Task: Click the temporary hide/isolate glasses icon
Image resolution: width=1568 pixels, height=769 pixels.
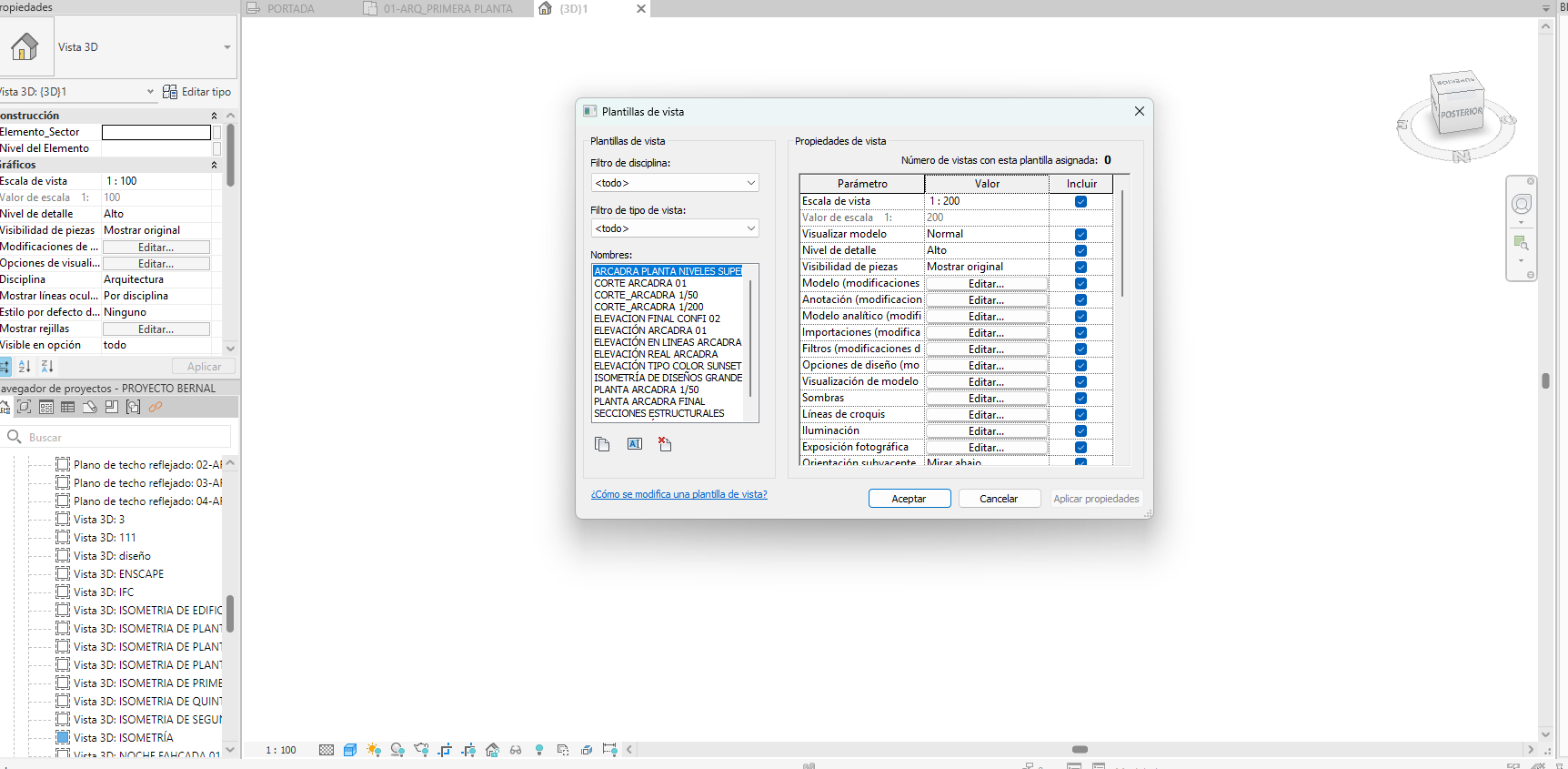Action: coord(516,750)
